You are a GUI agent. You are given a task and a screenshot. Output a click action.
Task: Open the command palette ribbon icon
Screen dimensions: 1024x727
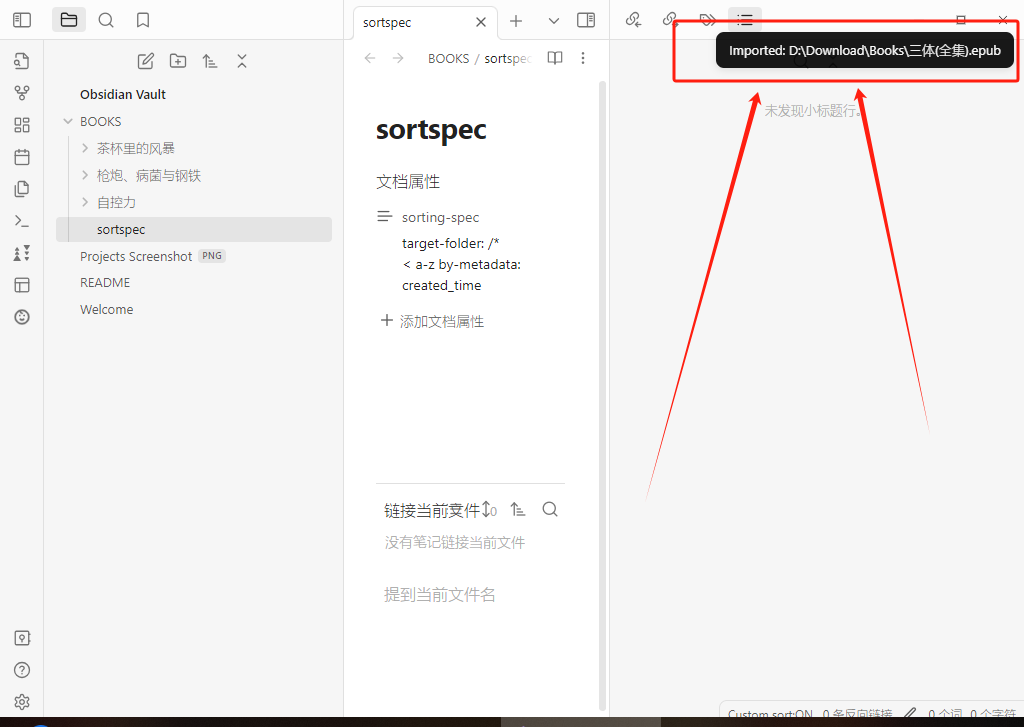[22, 221]
